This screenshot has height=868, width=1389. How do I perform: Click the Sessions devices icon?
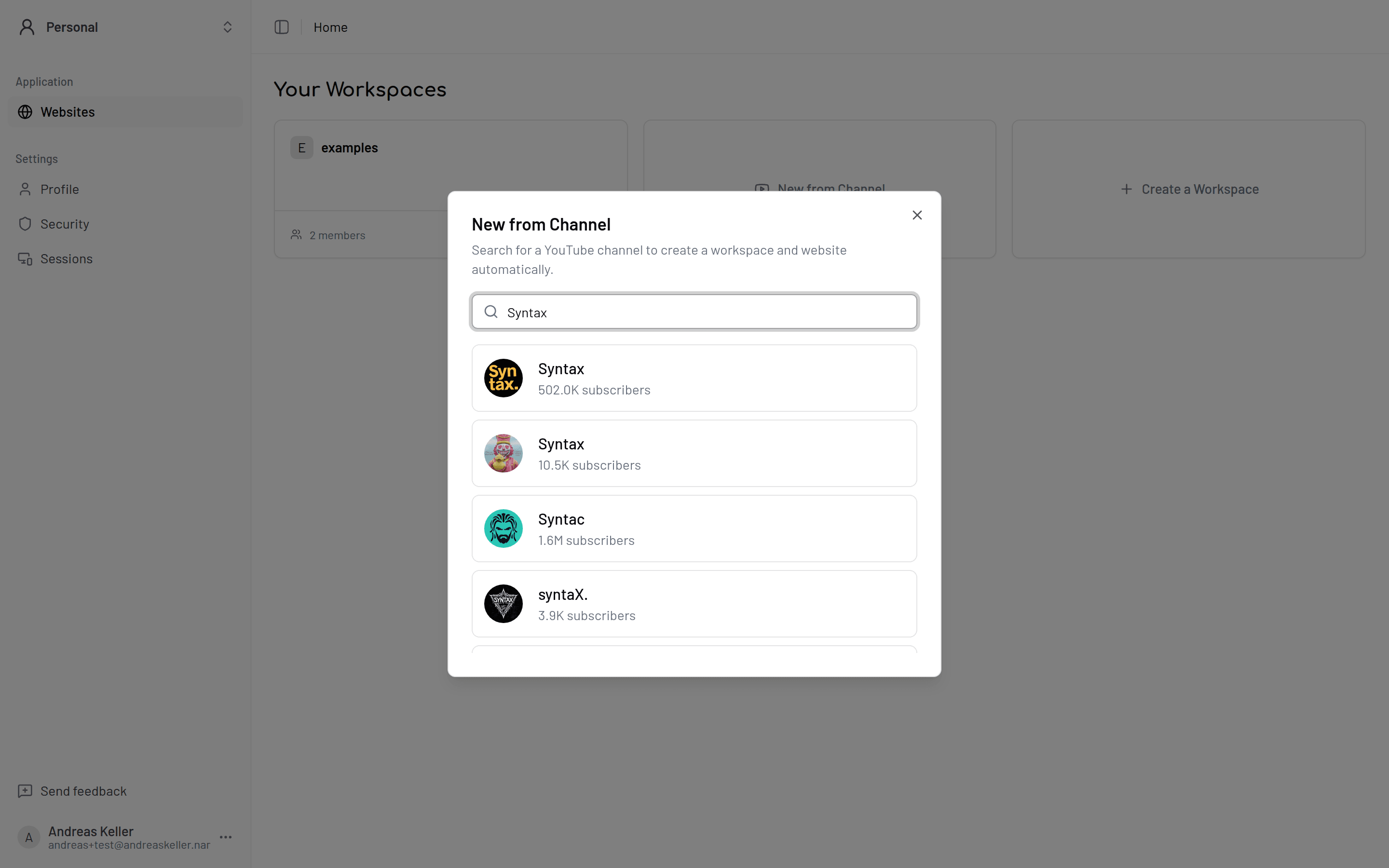(25, 259)
